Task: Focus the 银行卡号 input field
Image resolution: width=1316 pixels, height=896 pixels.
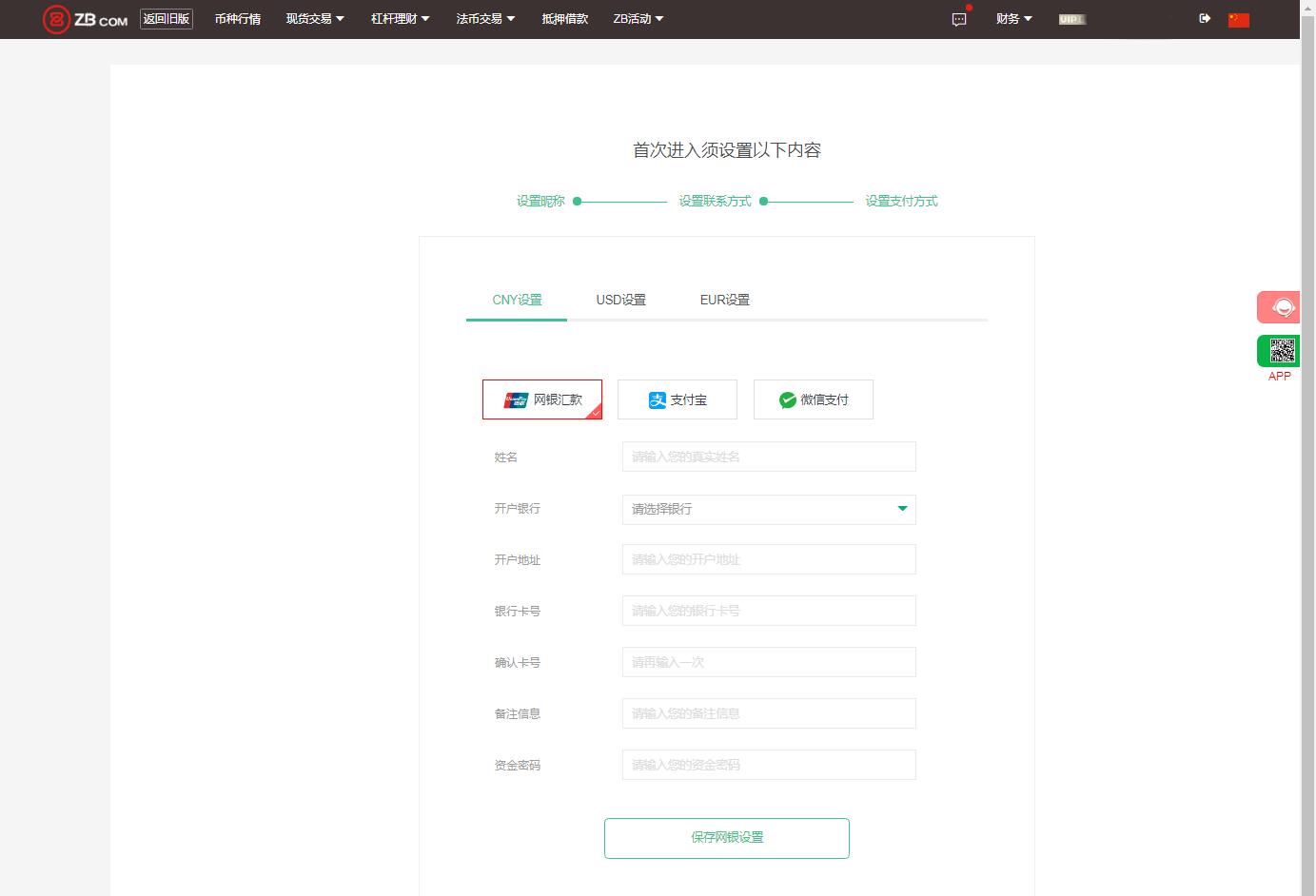Action: pos(769,611)
